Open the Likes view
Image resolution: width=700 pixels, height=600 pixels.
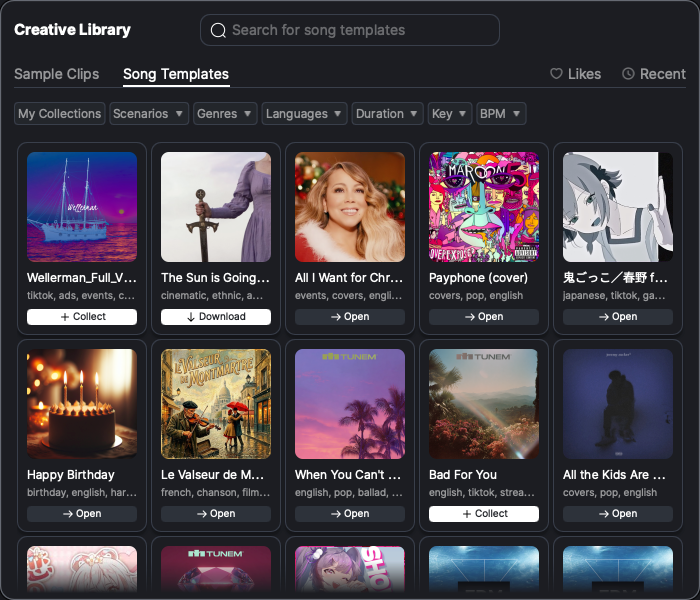pyautogui.click(x=575, y=74)
